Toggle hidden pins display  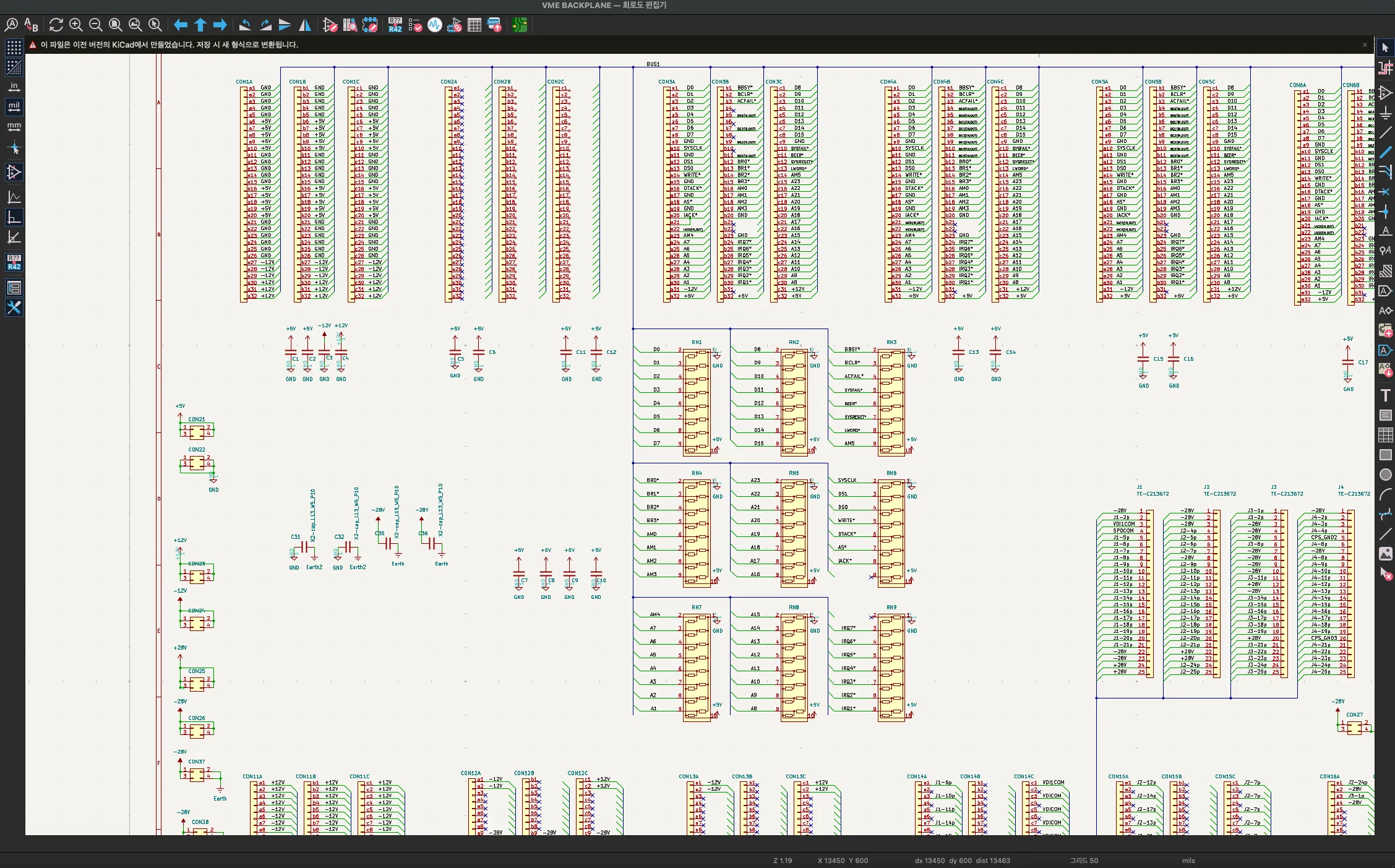click(14, 172)
